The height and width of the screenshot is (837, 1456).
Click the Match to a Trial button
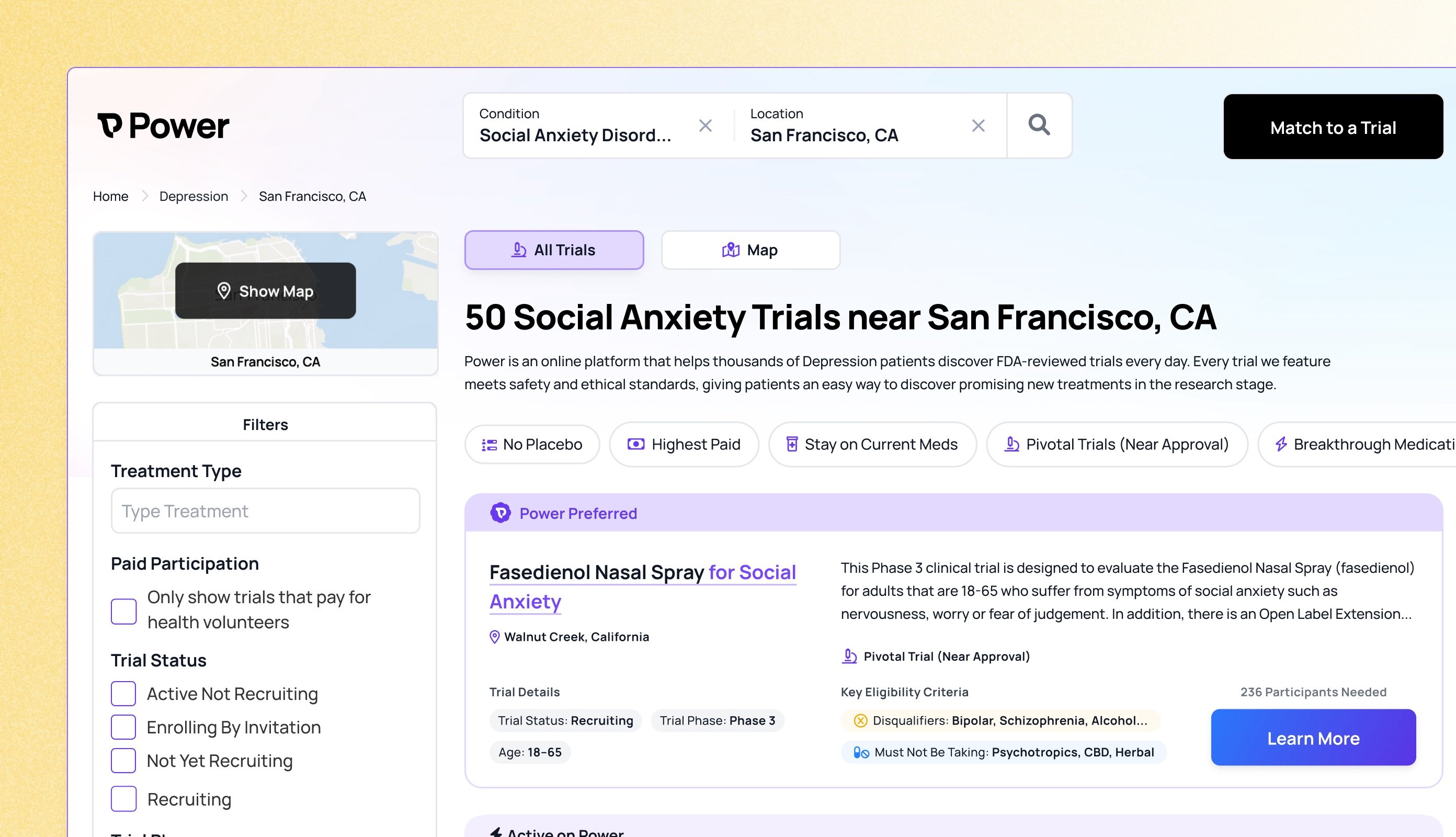tap(1333, 127)
